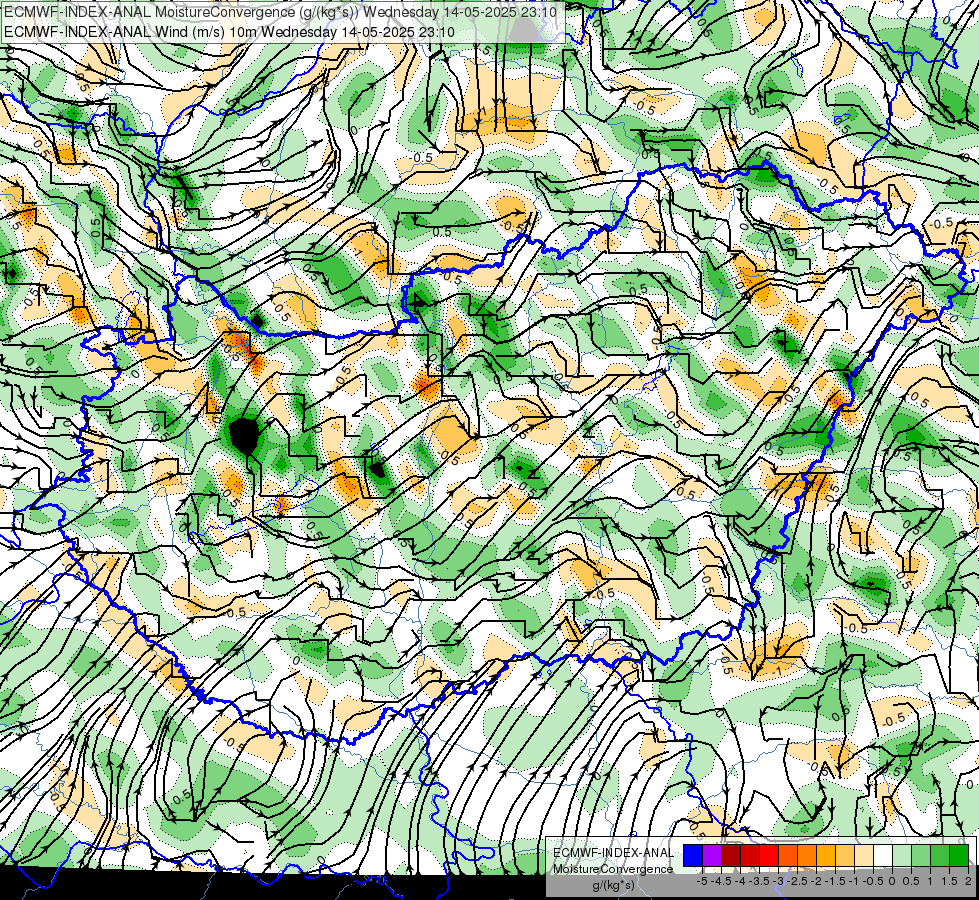Click the MoistureConvergence label in the legend

612,869
